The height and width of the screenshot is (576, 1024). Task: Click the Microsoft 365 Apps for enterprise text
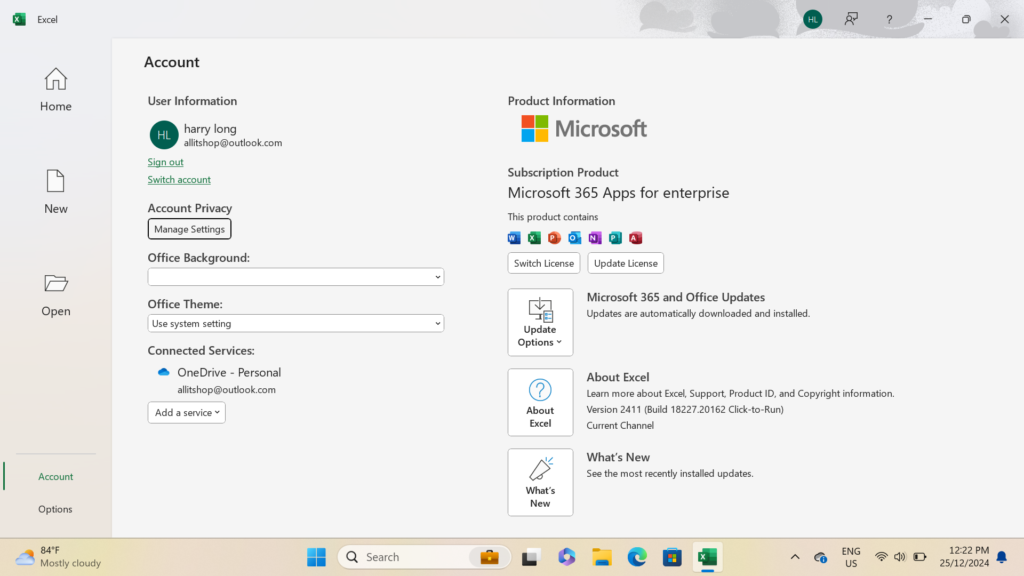618,193
